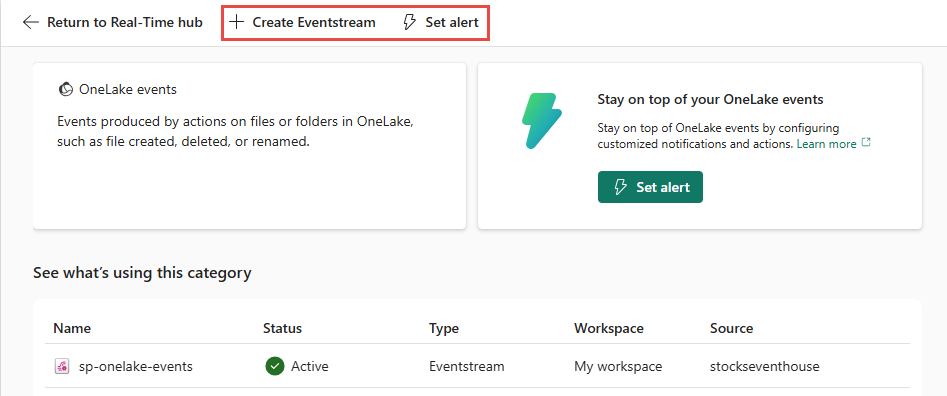Click the Active status text

(310, 366)
